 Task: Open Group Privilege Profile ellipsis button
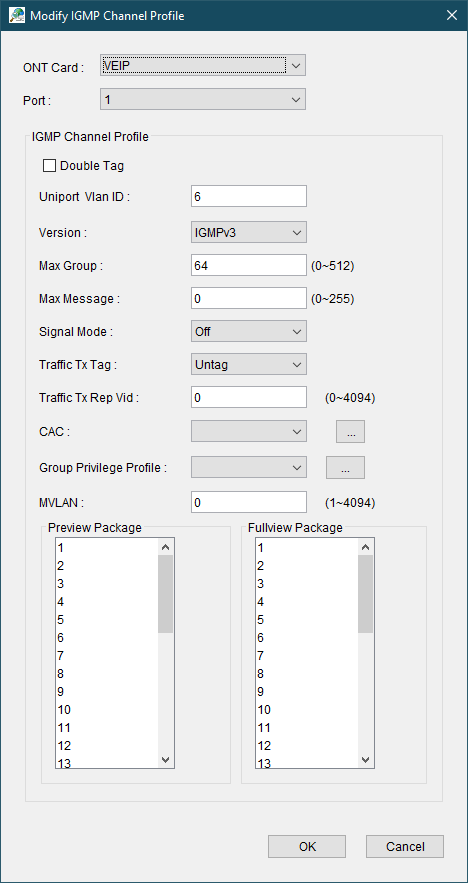(x=346, y=467)
